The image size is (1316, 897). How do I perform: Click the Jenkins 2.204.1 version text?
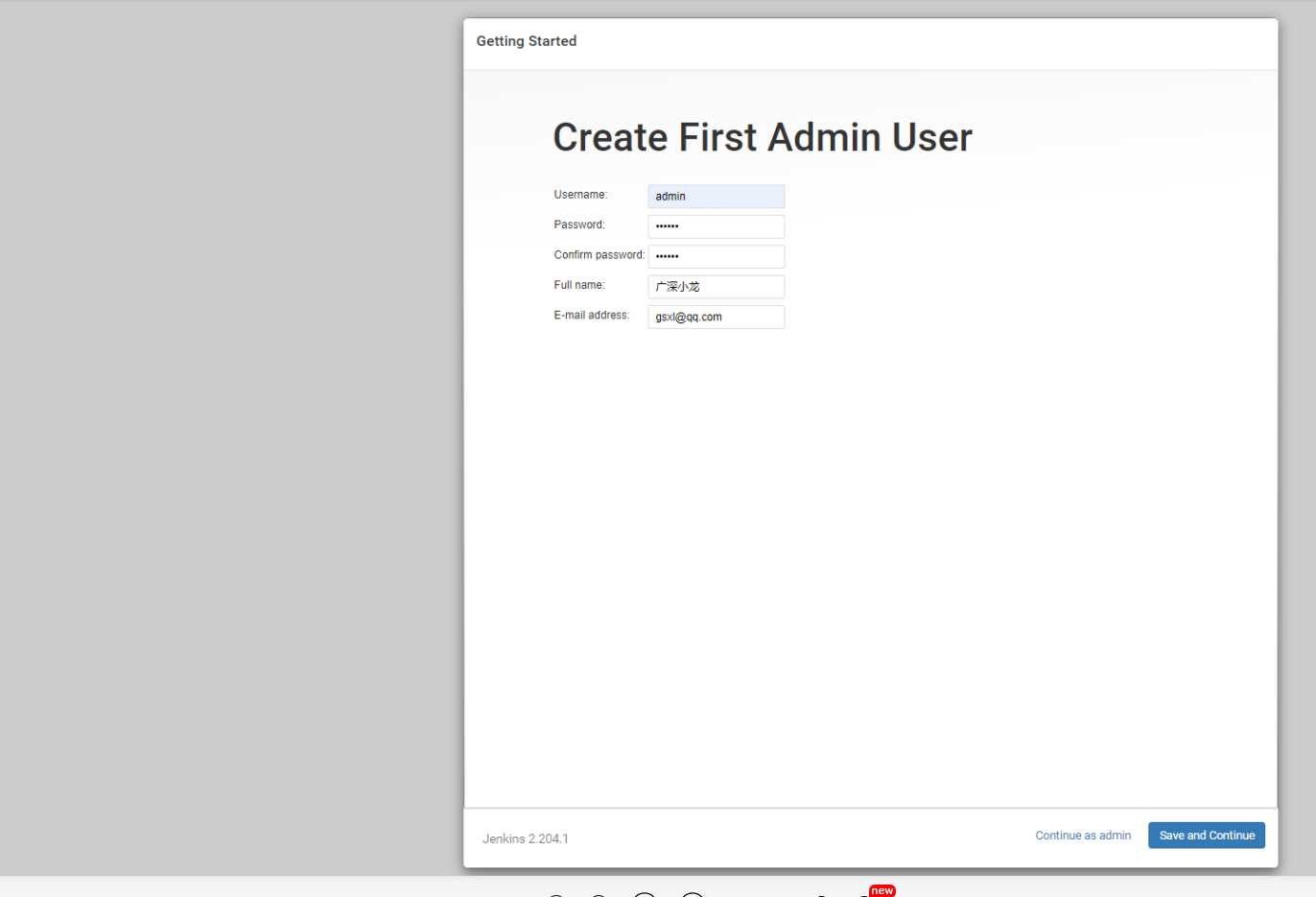525,838
